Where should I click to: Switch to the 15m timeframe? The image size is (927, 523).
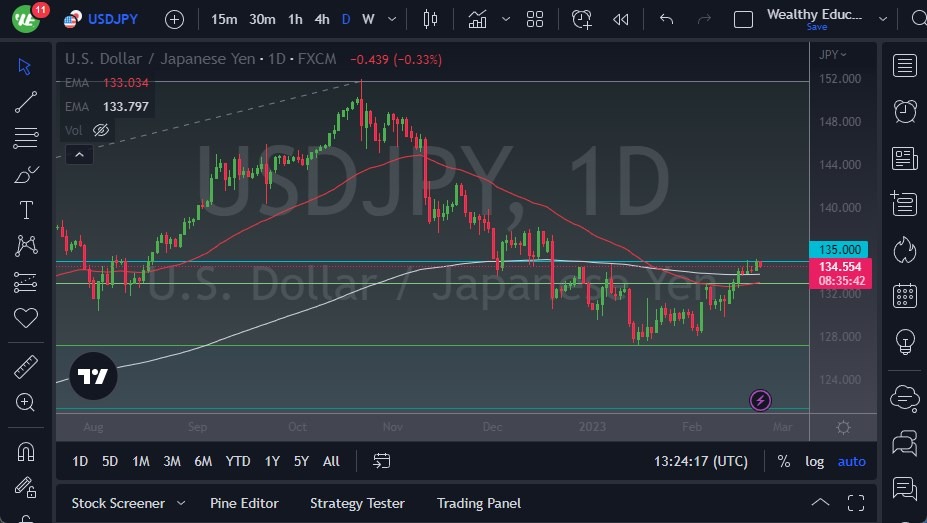pos(224,20)
